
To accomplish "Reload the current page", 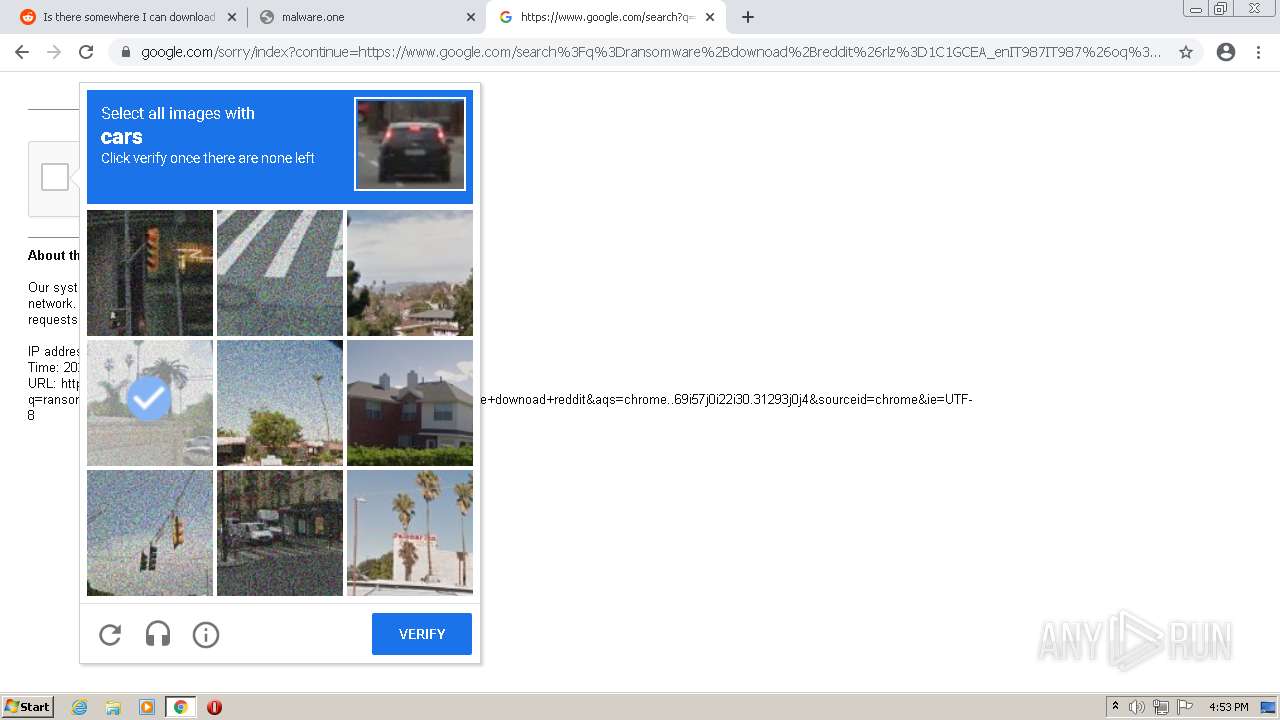I will click(86, 52).
